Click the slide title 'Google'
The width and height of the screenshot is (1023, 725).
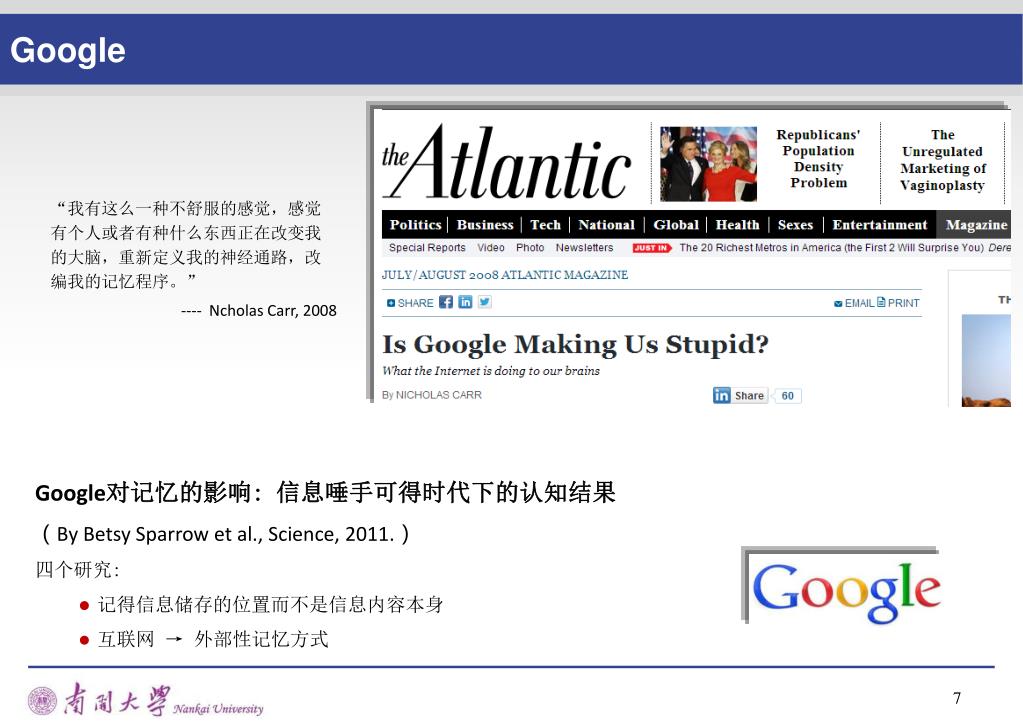pos(68,50)
